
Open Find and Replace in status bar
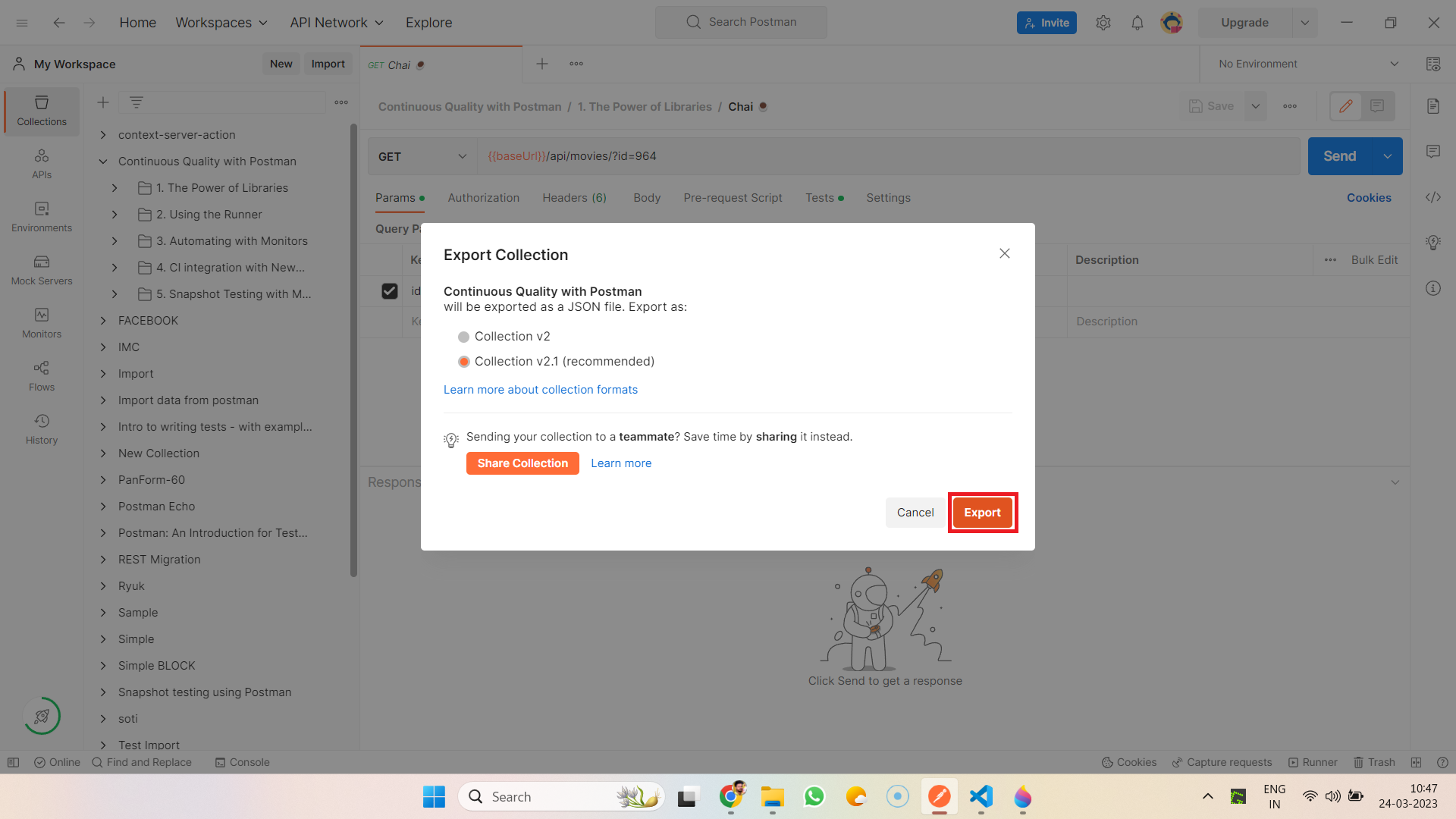coord(142,762)
